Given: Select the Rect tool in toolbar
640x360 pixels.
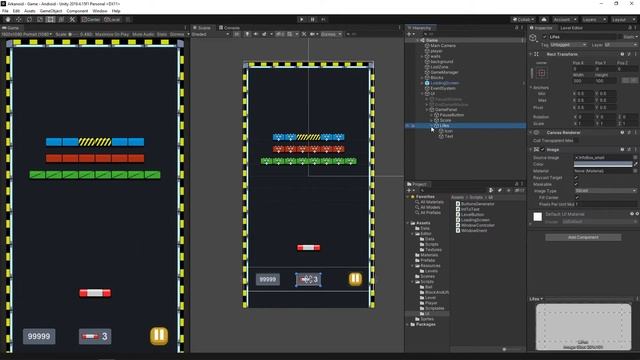Looking at the screenshot, I should point(50,19).
